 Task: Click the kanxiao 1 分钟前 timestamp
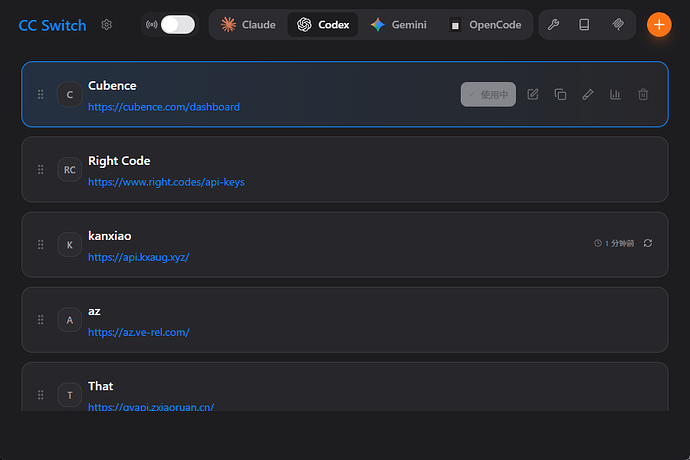click(x=614, y=243)
